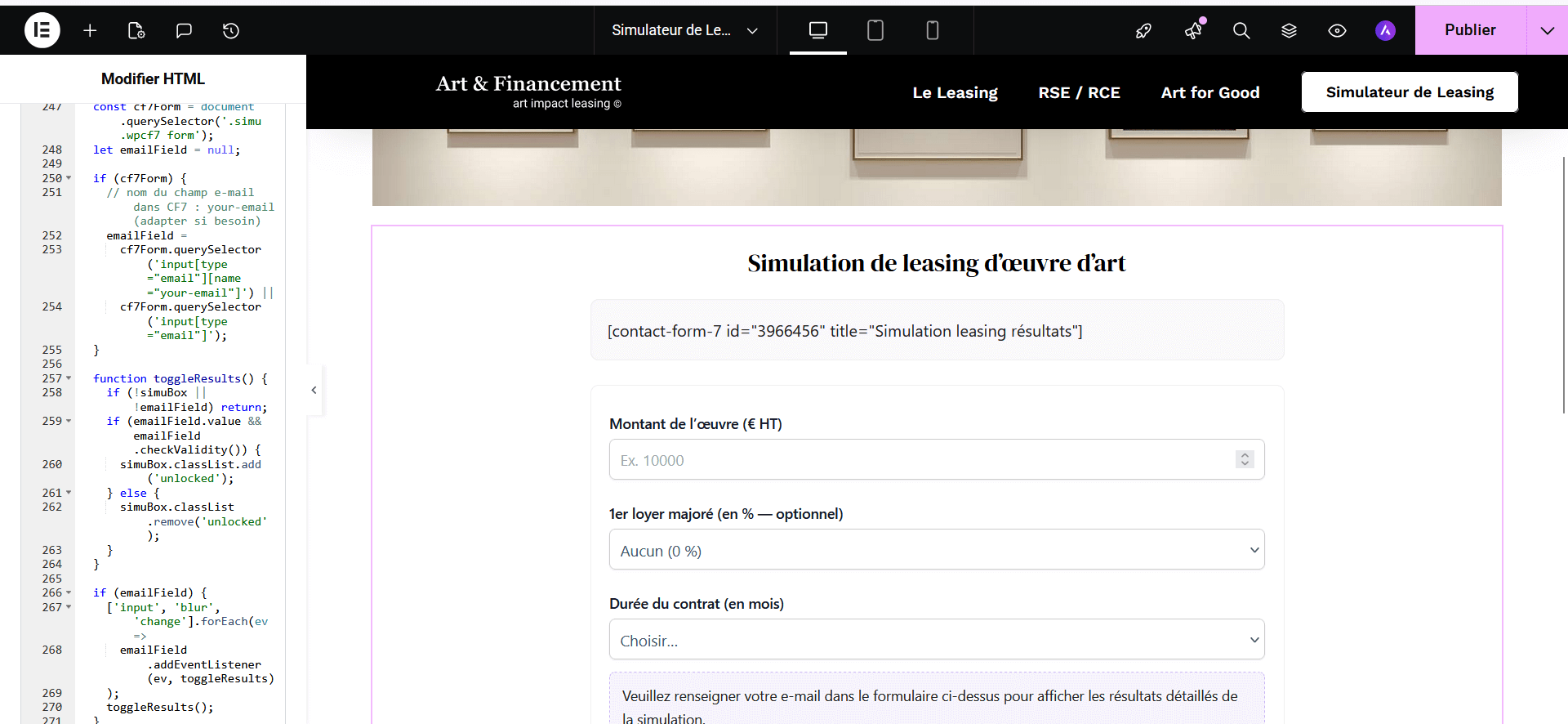Open Art for Good menu item

tap(1210, 92)
